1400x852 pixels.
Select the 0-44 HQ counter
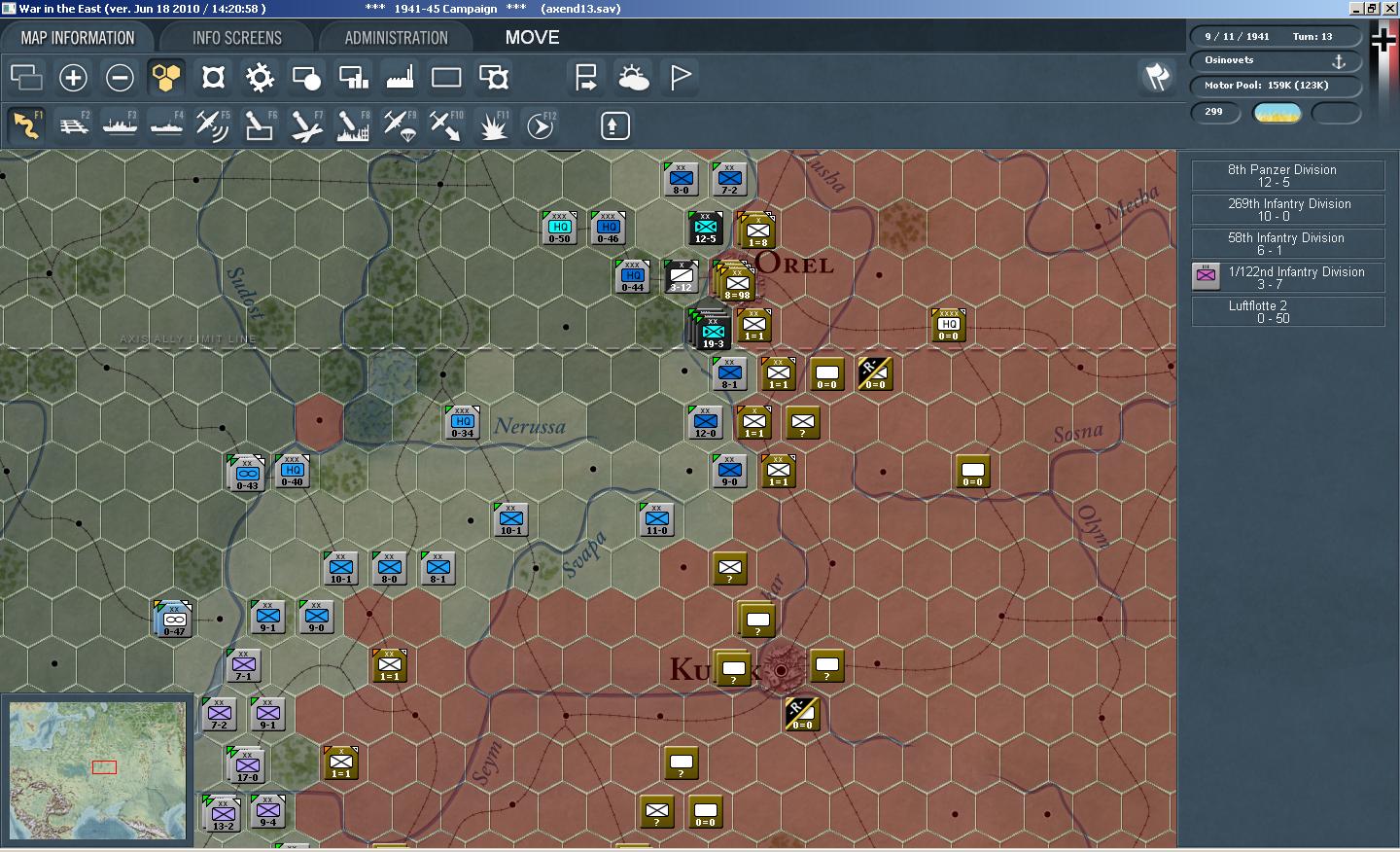point(633,276)
